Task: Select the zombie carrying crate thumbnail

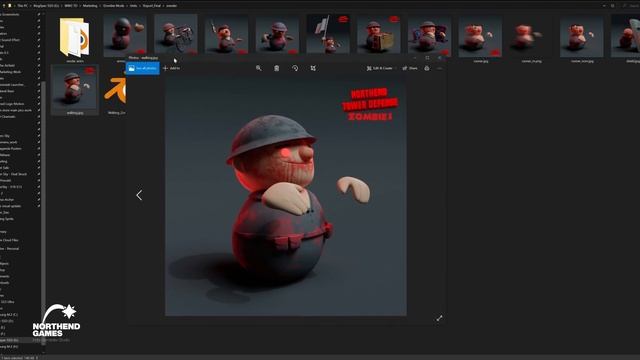Action: click(379, 34)
